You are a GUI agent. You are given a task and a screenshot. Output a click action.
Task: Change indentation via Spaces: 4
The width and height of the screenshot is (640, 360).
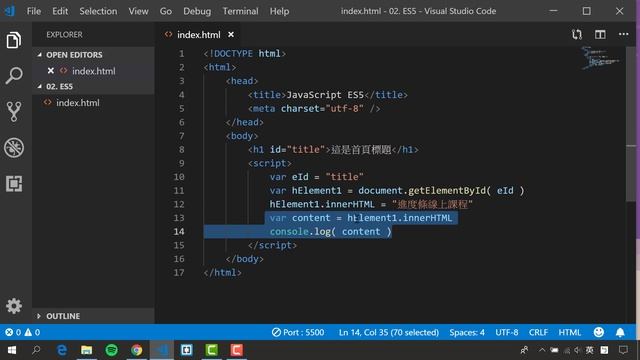pyautogui.click(x=467, y=332)
